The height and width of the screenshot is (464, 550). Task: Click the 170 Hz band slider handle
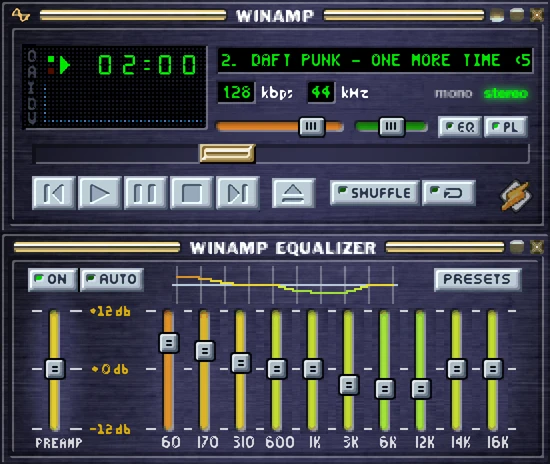[205, 350]
